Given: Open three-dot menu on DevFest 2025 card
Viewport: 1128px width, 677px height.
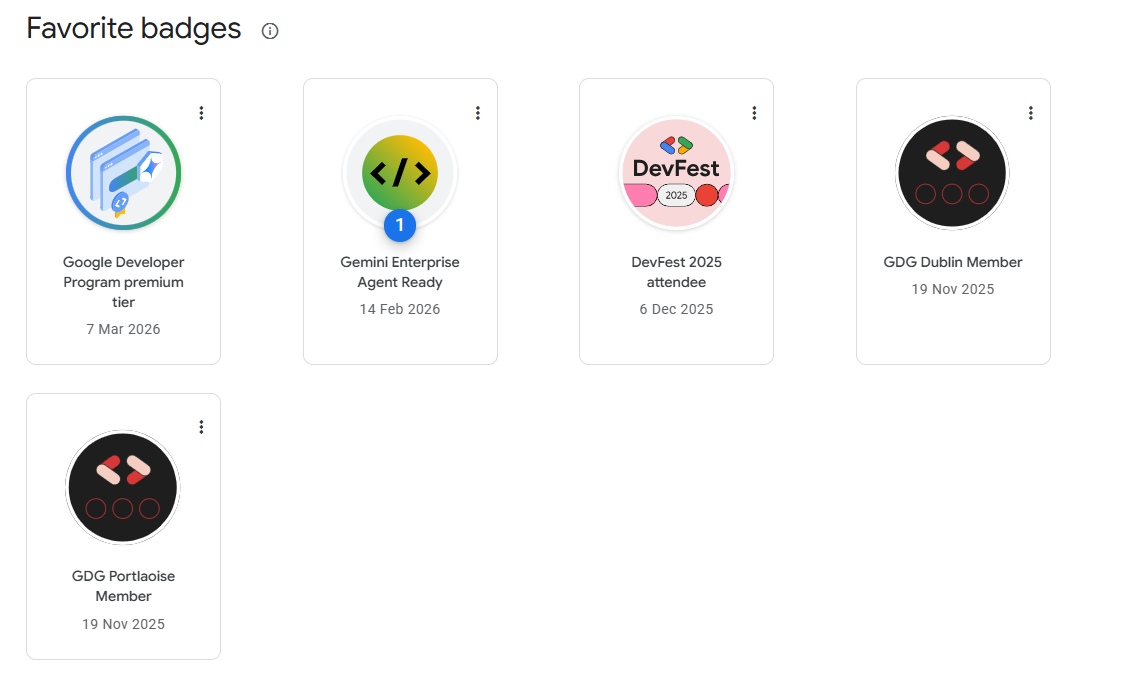Looking at the screenshot, I should pos(754,113).
